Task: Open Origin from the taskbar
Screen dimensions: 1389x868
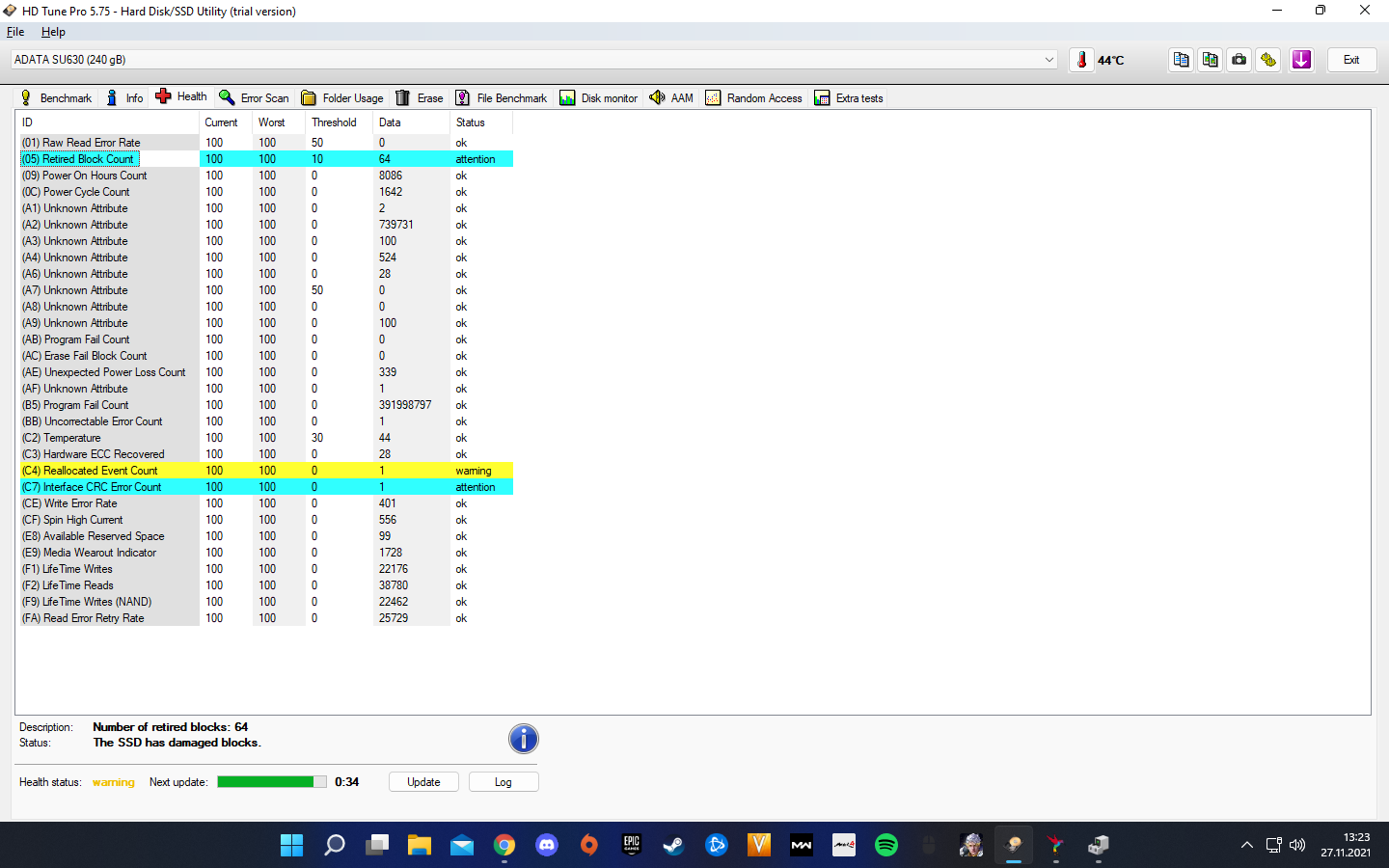Action: point(588,846)
